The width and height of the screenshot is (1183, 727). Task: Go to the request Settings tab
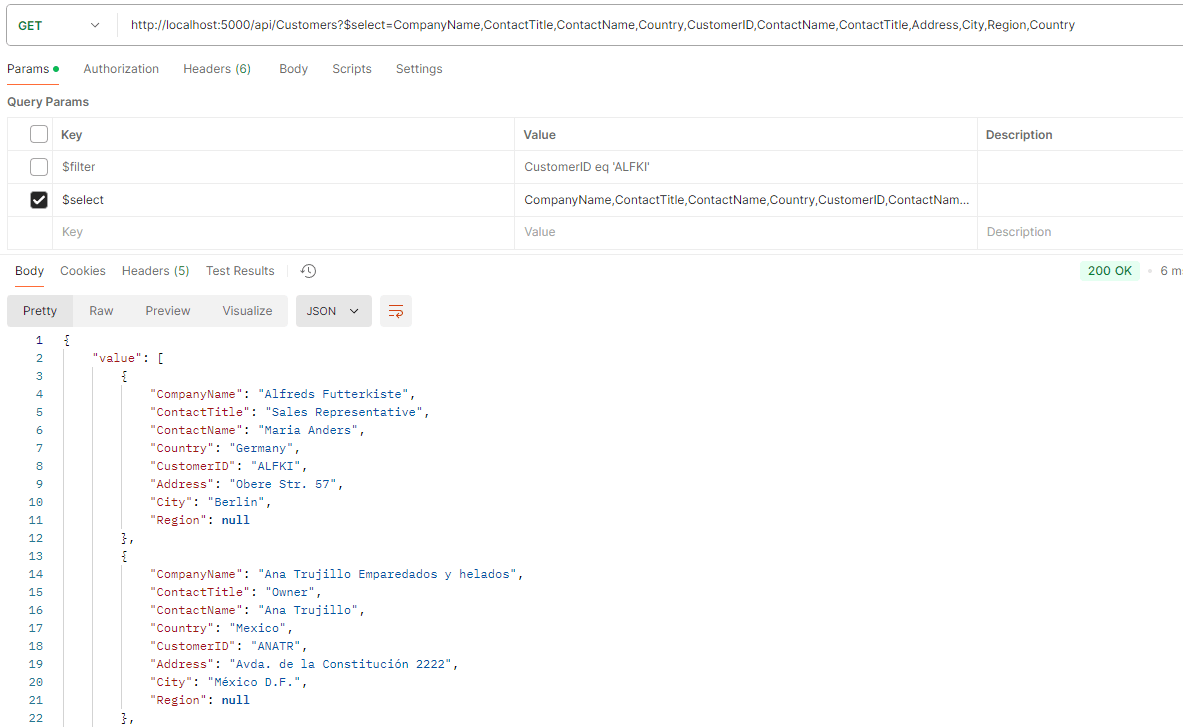[419, 69]
